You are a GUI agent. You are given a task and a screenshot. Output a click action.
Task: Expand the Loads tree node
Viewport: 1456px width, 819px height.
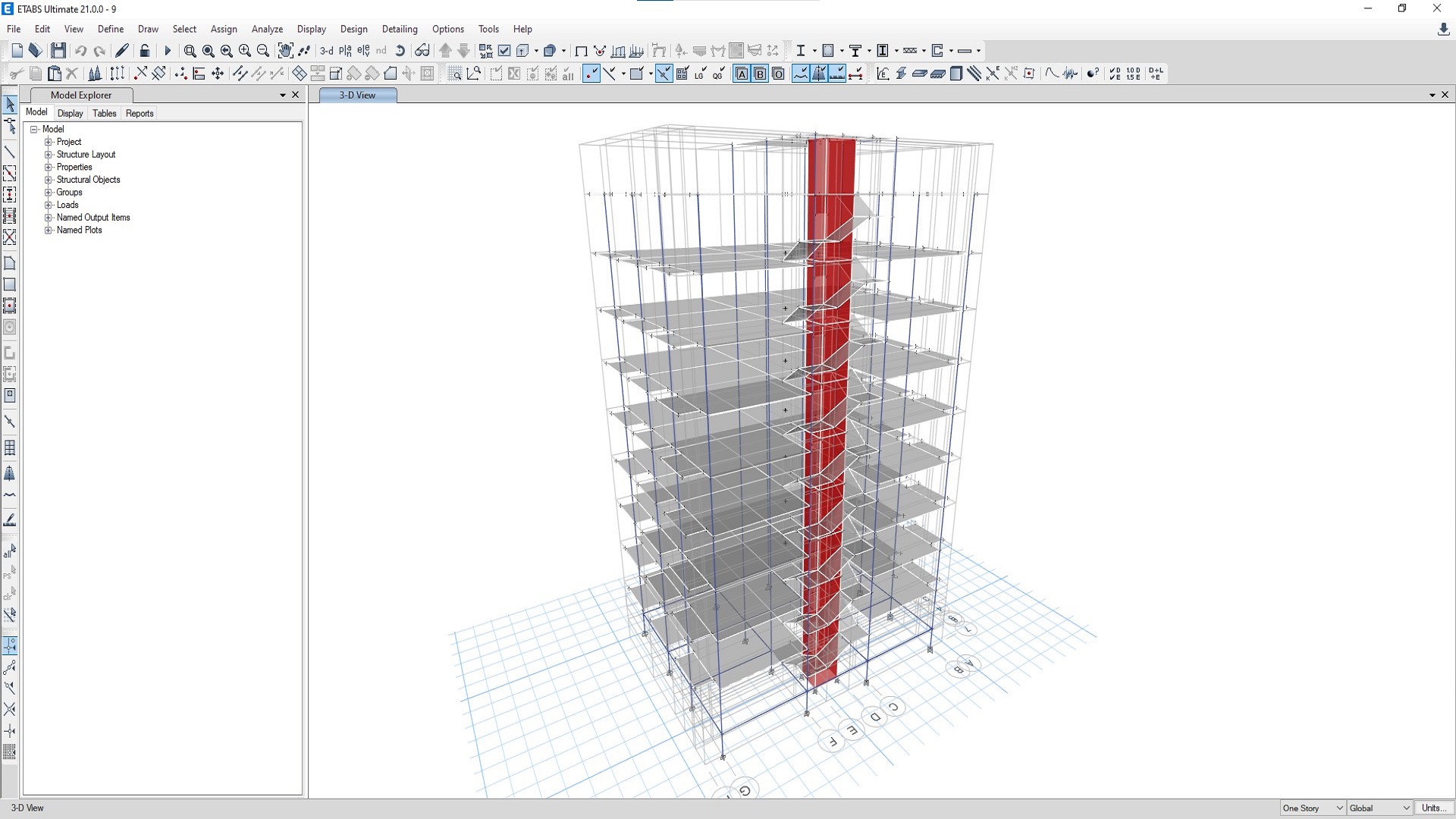[49, 205]
